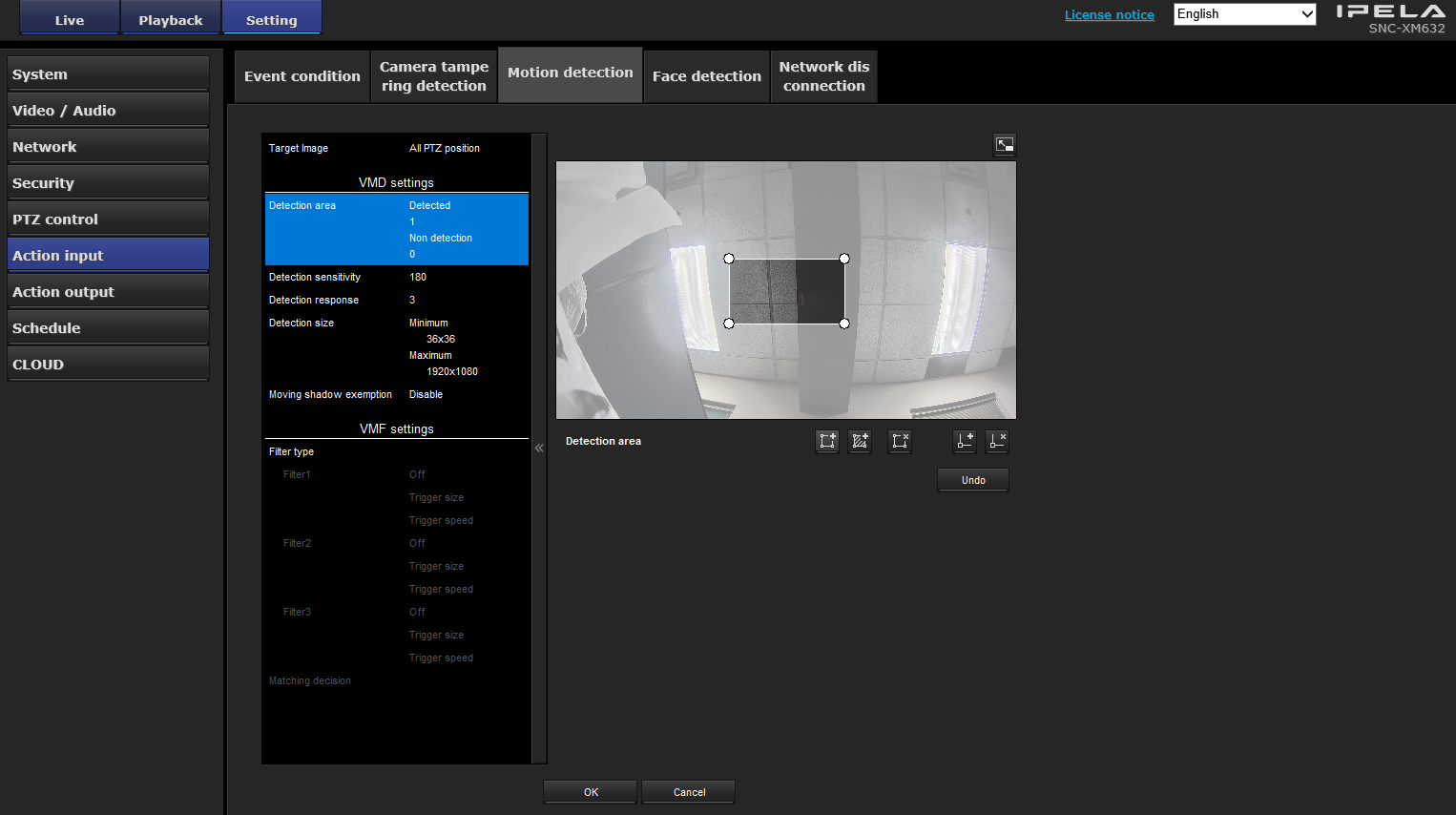
Task: Click the add detection area icon
Action: [827, 441]
